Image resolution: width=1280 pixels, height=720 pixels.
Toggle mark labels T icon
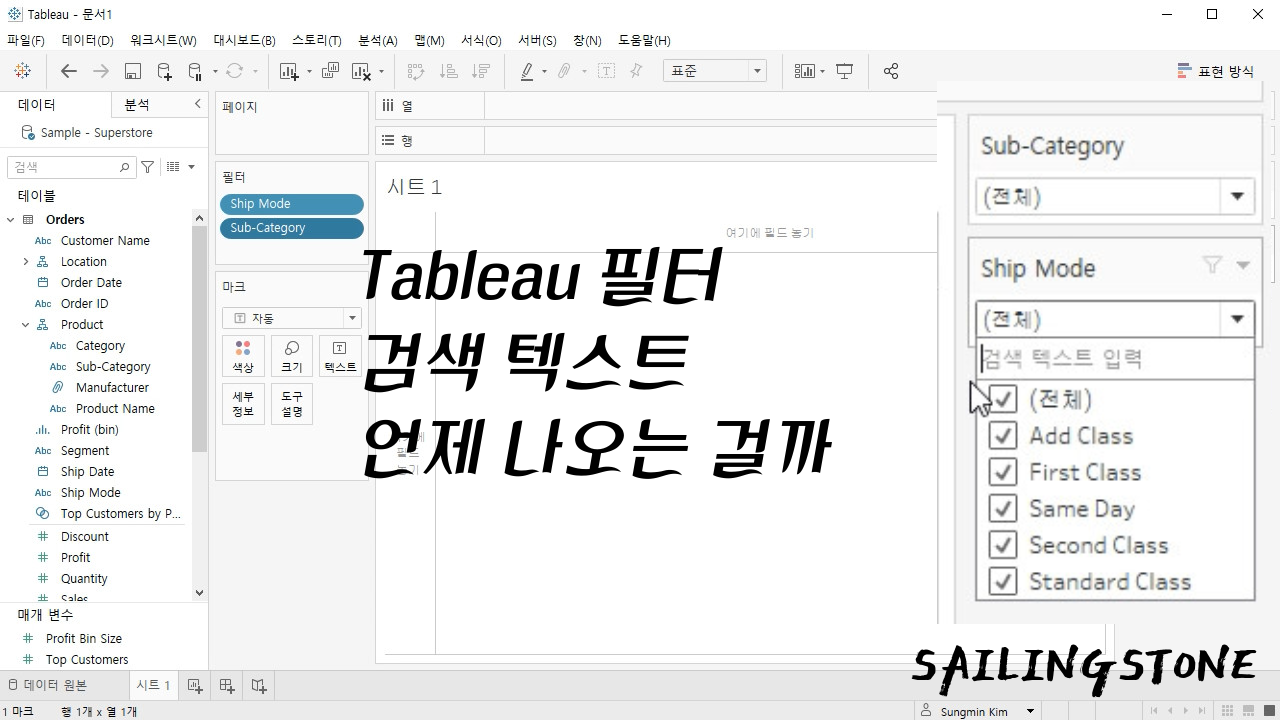click(606, 71)
